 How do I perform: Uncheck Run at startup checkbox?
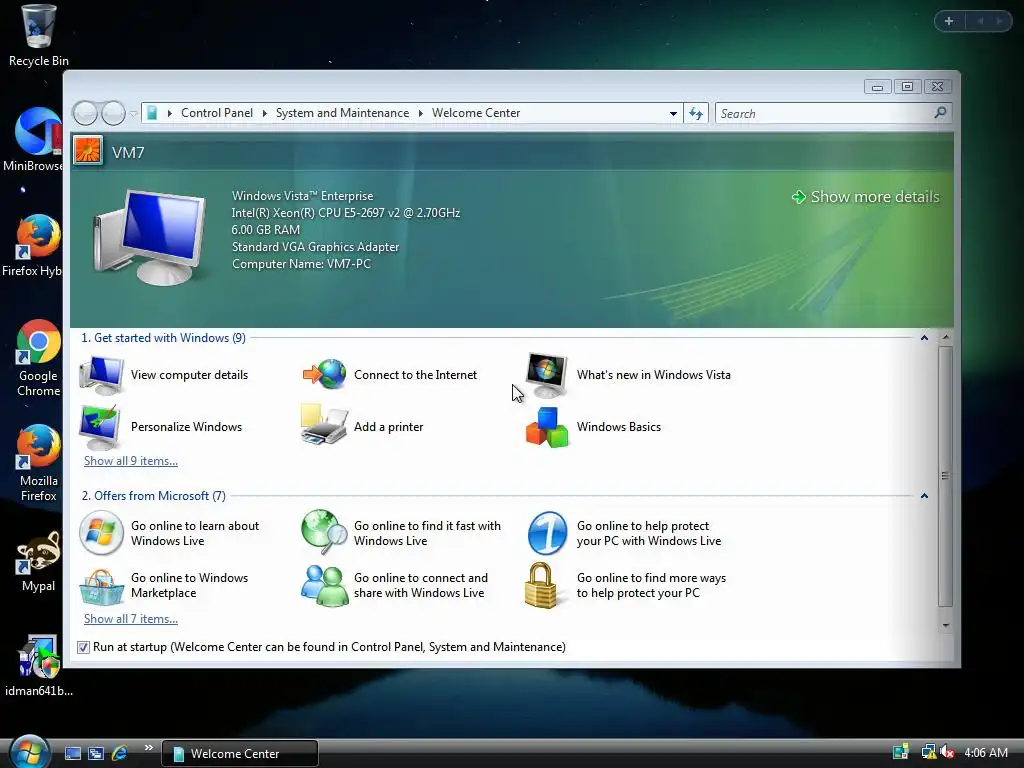(84, 647)
